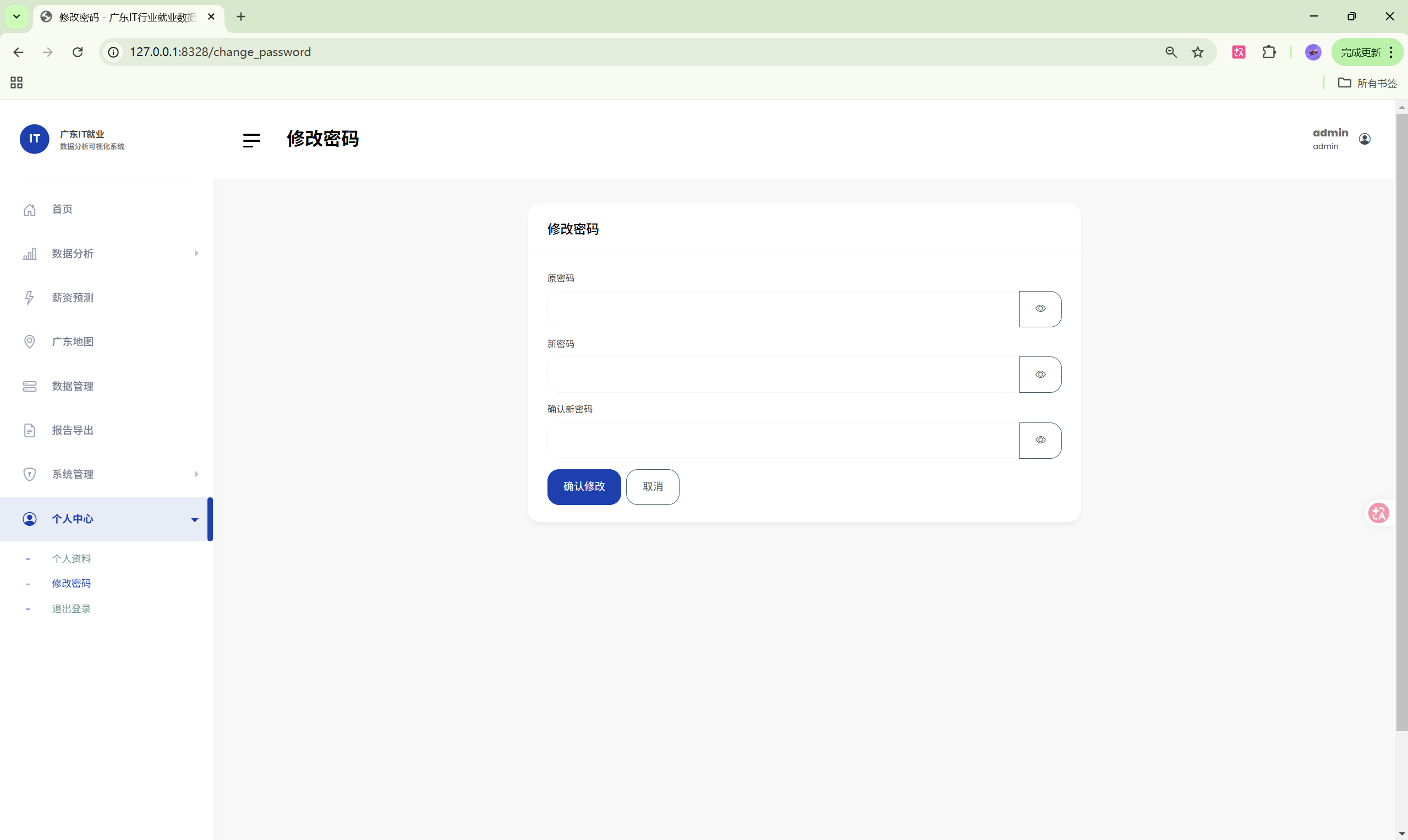Select the 薪资预测 lightning icon

point(30,297)
